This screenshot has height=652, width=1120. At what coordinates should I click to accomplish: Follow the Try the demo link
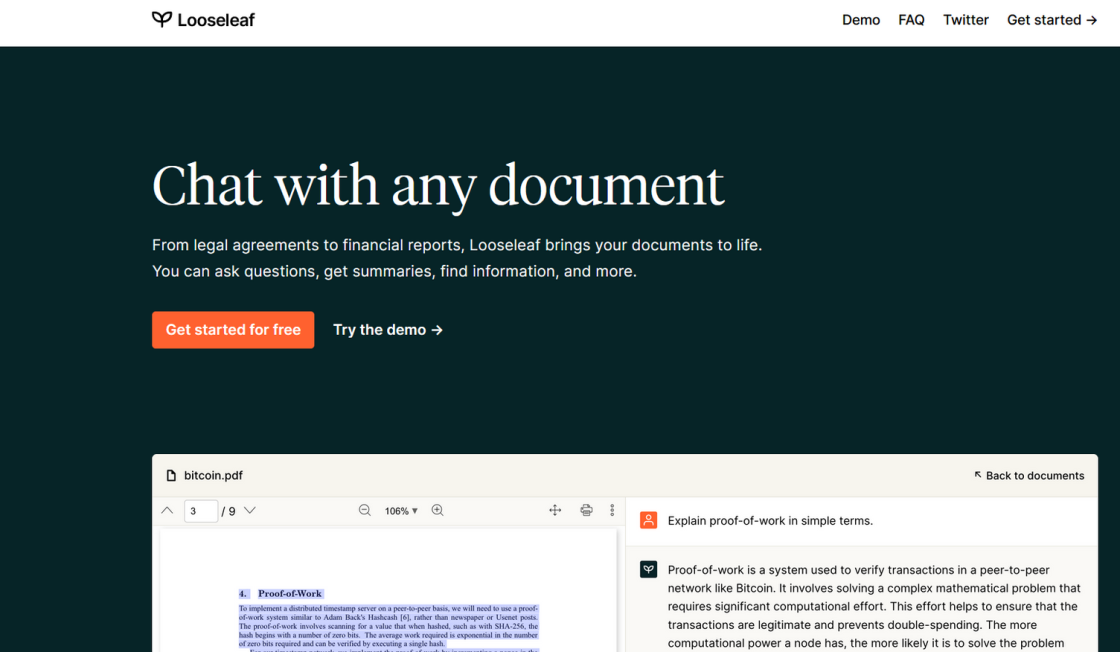pyautogui.click(x=388, y=330)
